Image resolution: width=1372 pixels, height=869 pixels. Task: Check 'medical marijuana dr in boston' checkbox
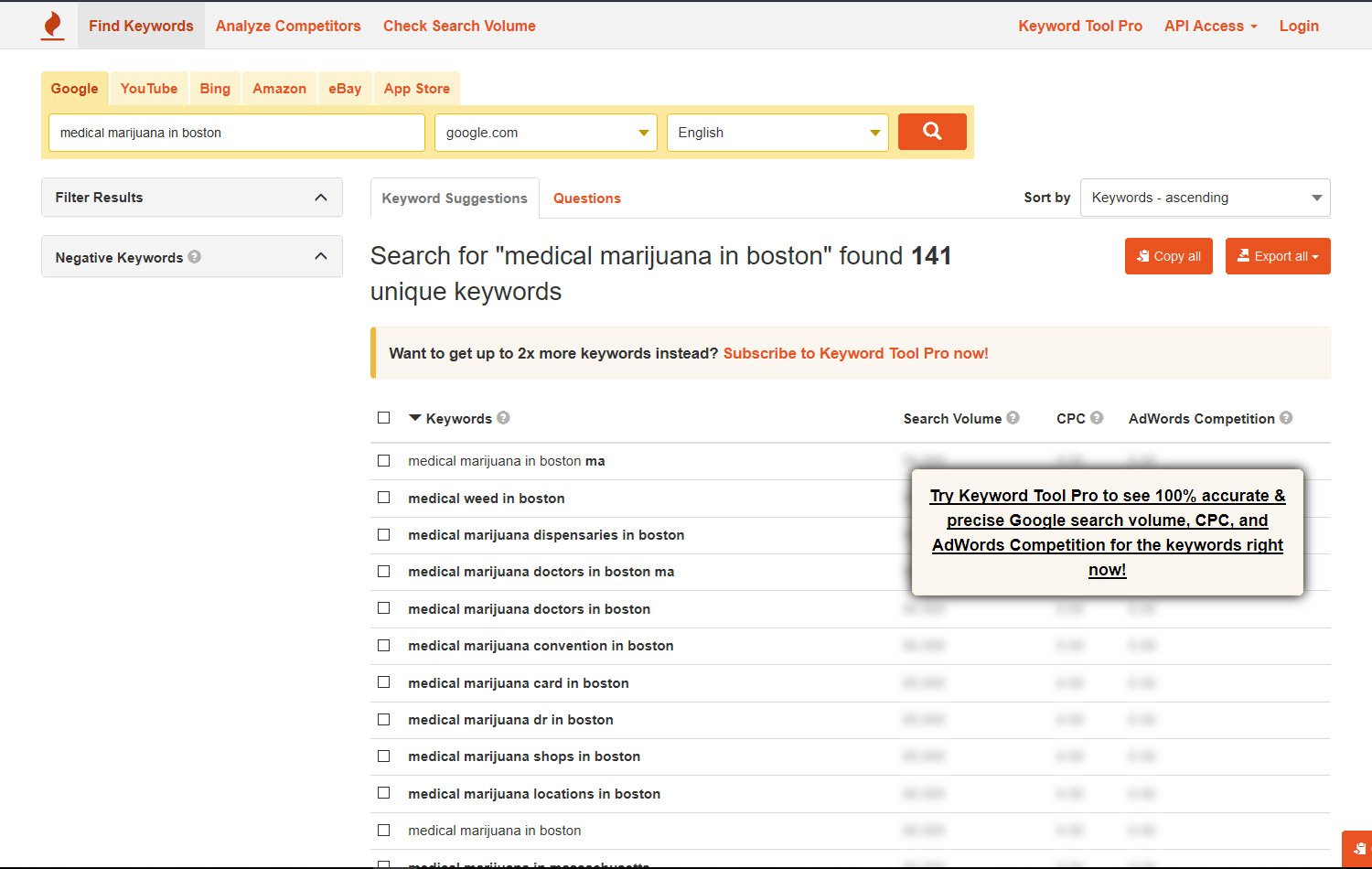[384, 720]
